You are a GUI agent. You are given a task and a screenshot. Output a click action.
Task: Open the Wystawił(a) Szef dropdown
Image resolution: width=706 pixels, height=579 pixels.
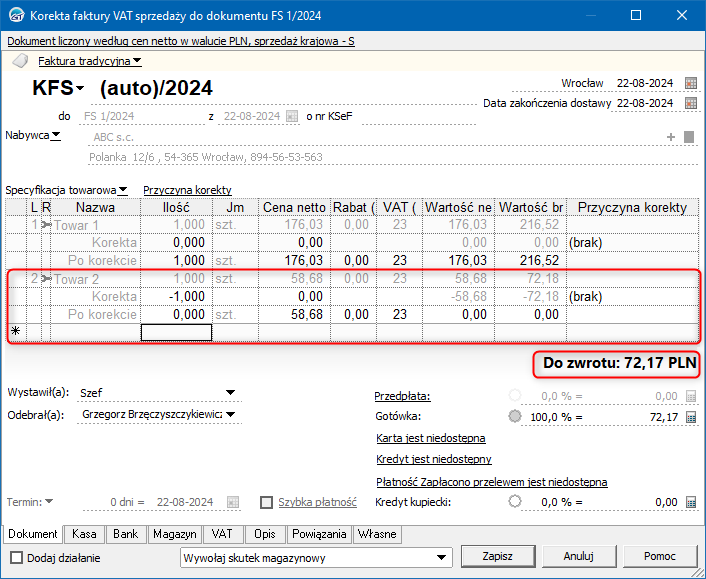[x=231, y=393]
